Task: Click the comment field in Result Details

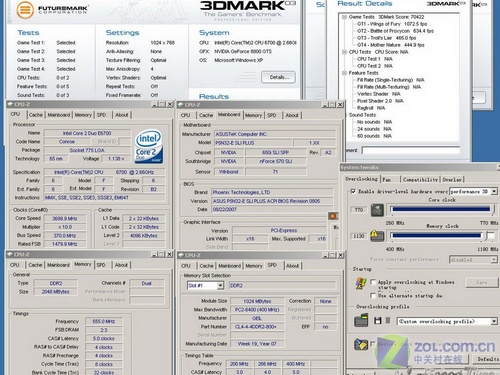Action: pyautogui.click(x=411, y=150)
